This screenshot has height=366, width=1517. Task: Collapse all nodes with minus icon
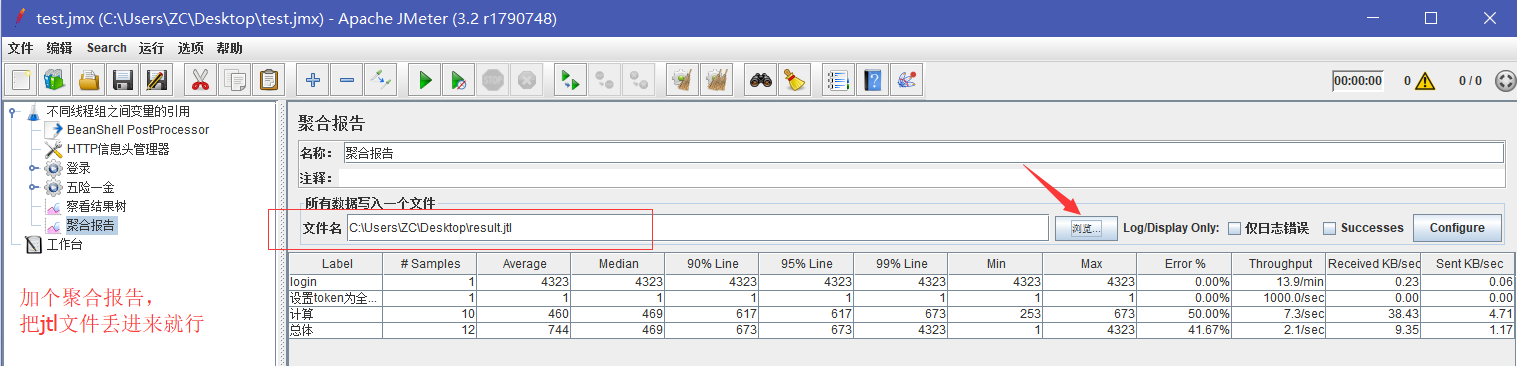pos(347,80)
